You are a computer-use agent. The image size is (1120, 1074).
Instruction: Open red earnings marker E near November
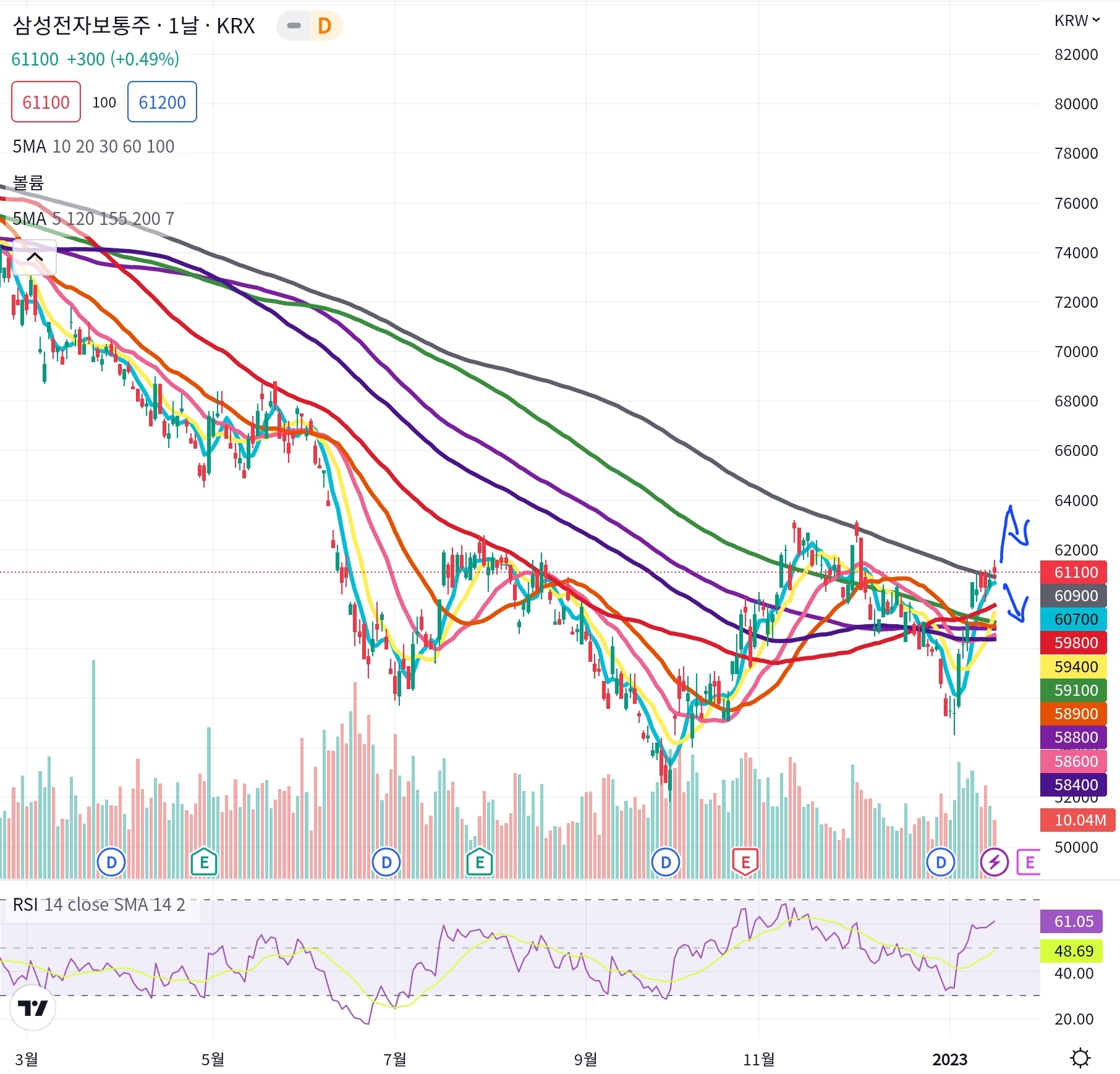click(x=745, y=862)
